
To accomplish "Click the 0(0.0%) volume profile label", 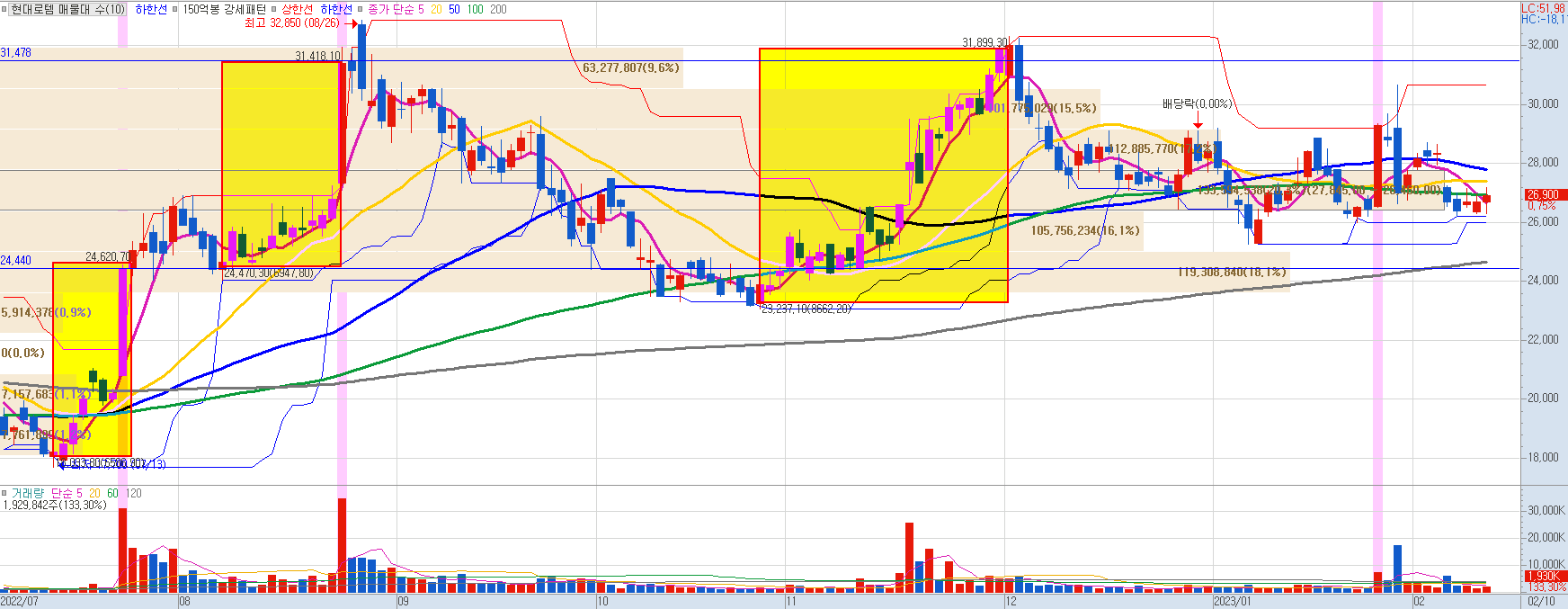I will [x=23, y=353].
